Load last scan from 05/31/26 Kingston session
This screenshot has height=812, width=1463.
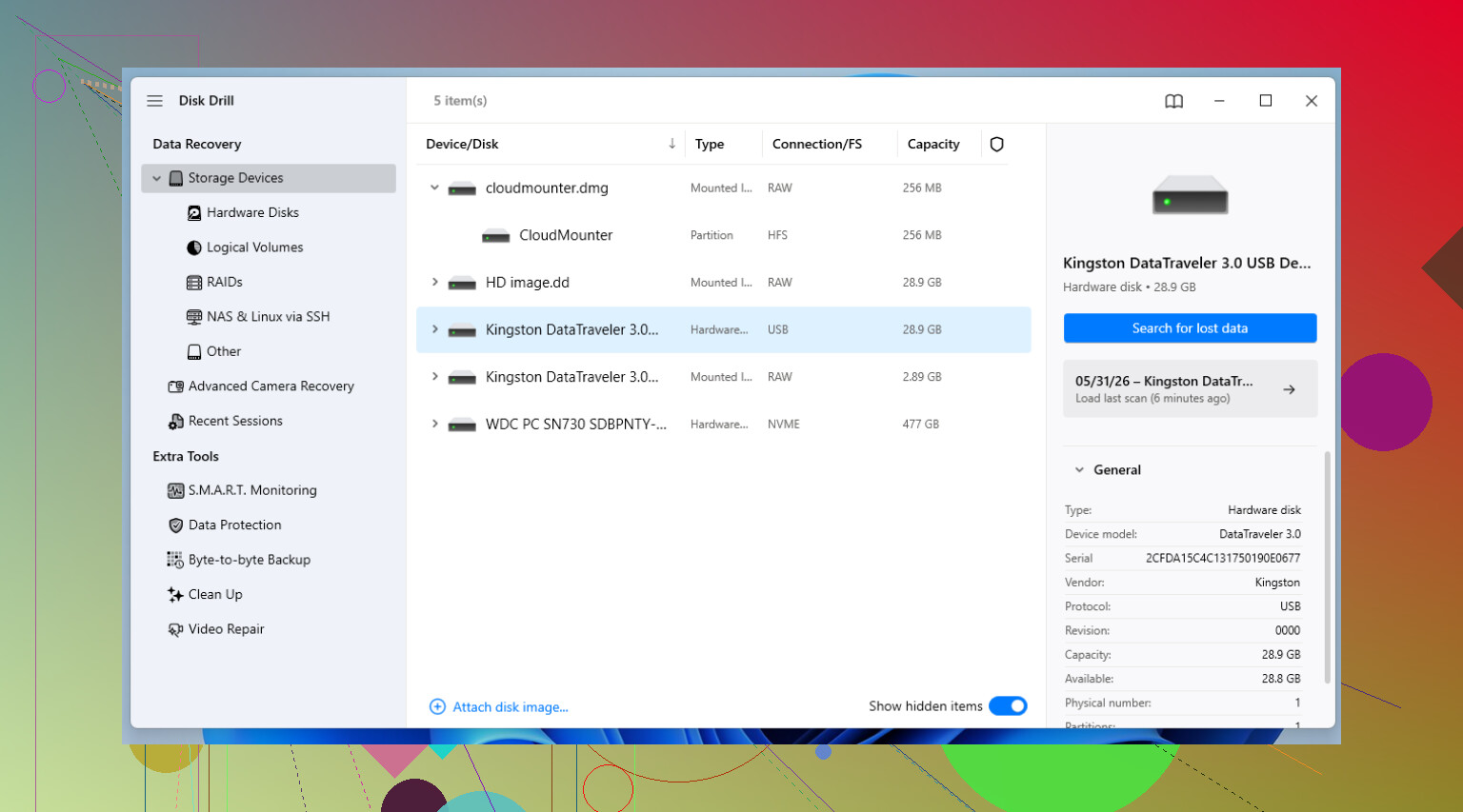coord(1190,388)
